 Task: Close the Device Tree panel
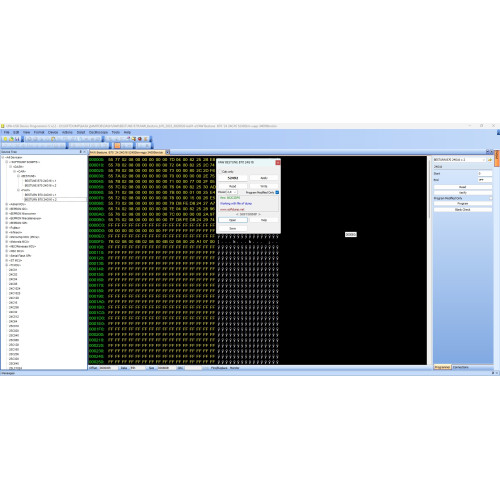[85, 152]
